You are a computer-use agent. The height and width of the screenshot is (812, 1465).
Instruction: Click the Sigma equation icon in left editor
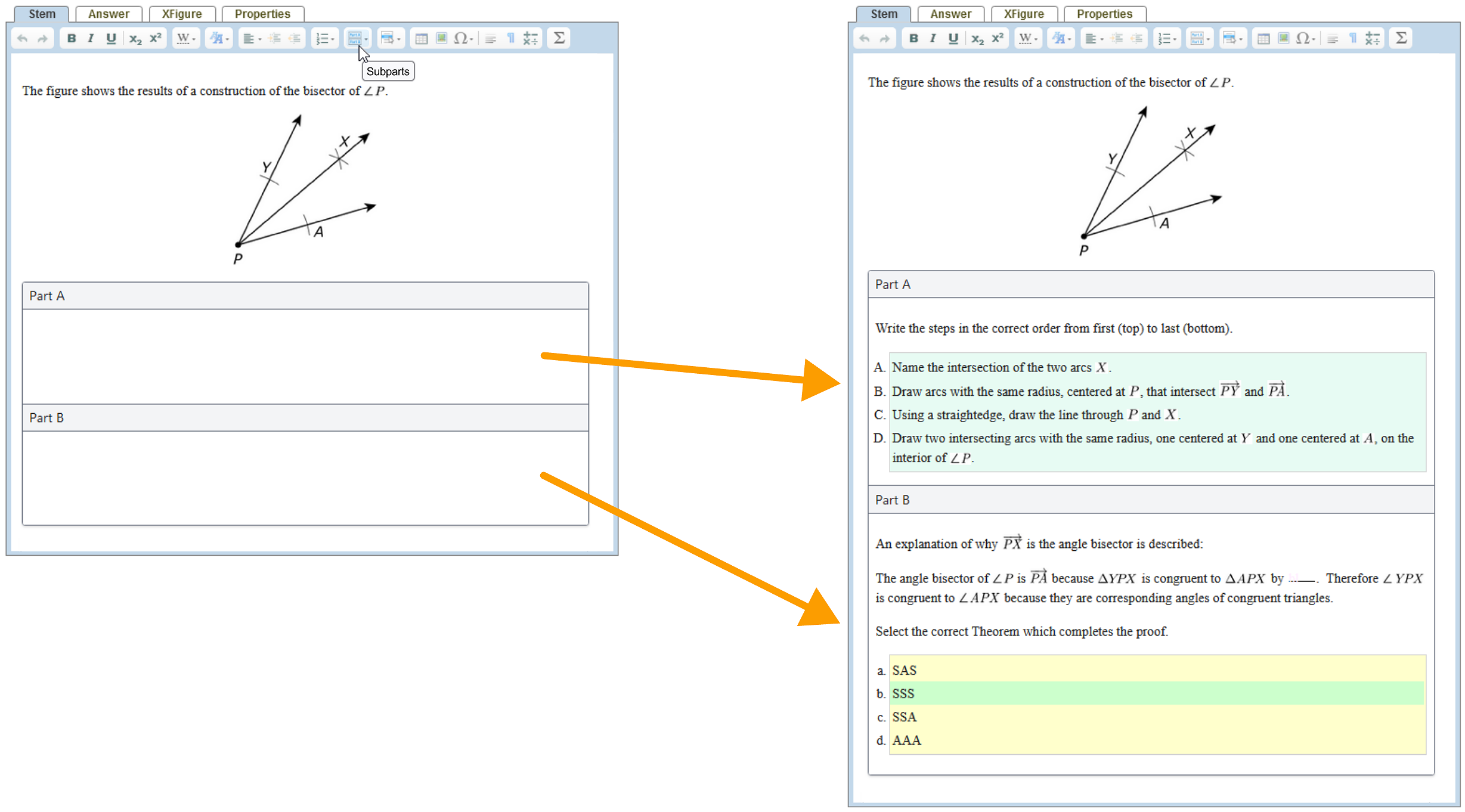pyautogui.click(x=559, y=39)
